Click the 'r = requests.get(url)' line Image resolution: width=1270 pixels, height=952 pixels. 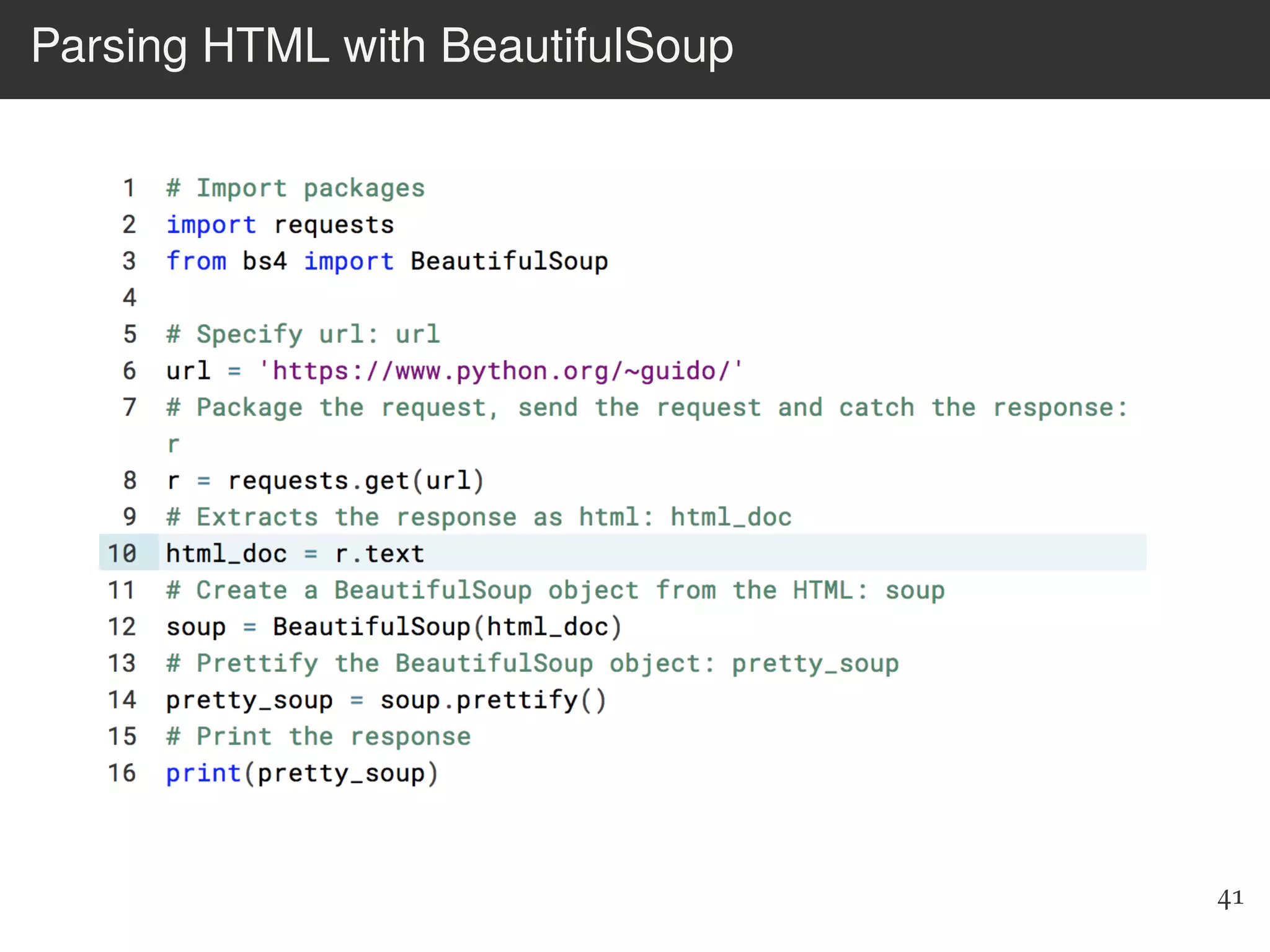(325, 481)
